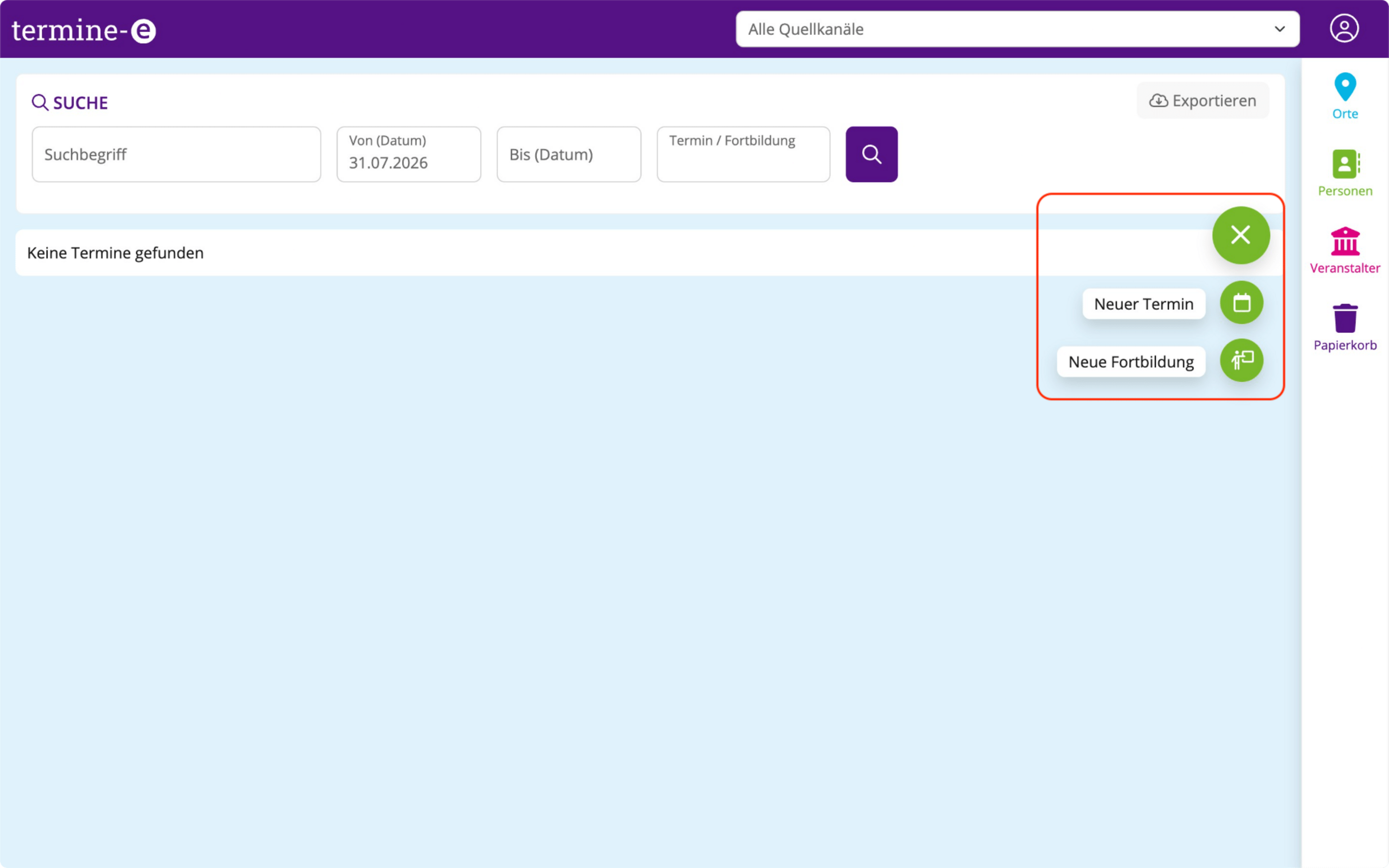The height and width of the screenshot is (868, 1389).
Task: Open the Bis (Datum) date field
Action: click(x=569, y=154)
